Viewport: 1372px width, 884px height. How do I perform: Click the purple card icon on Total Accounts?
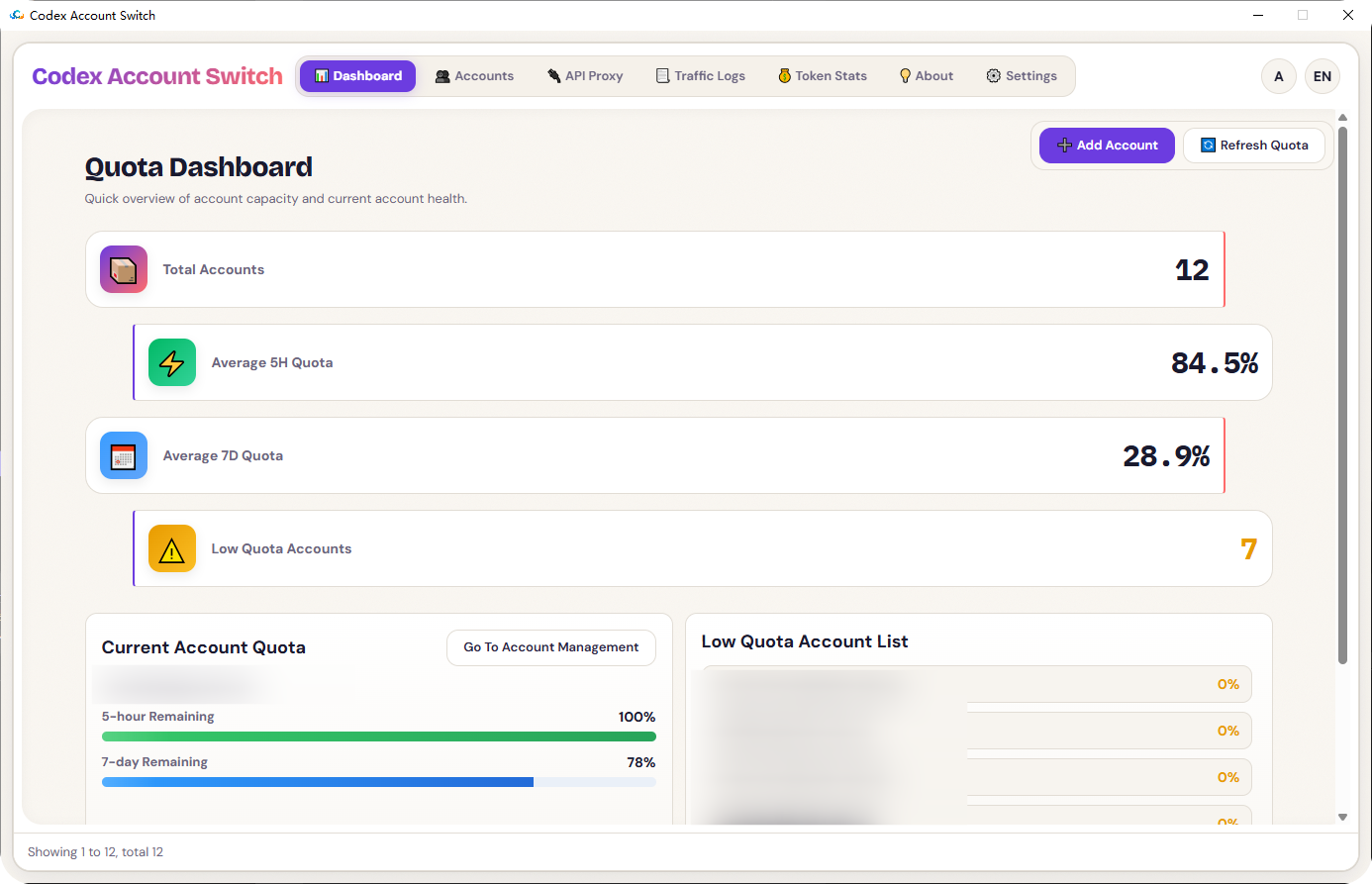tap(123, 268)
